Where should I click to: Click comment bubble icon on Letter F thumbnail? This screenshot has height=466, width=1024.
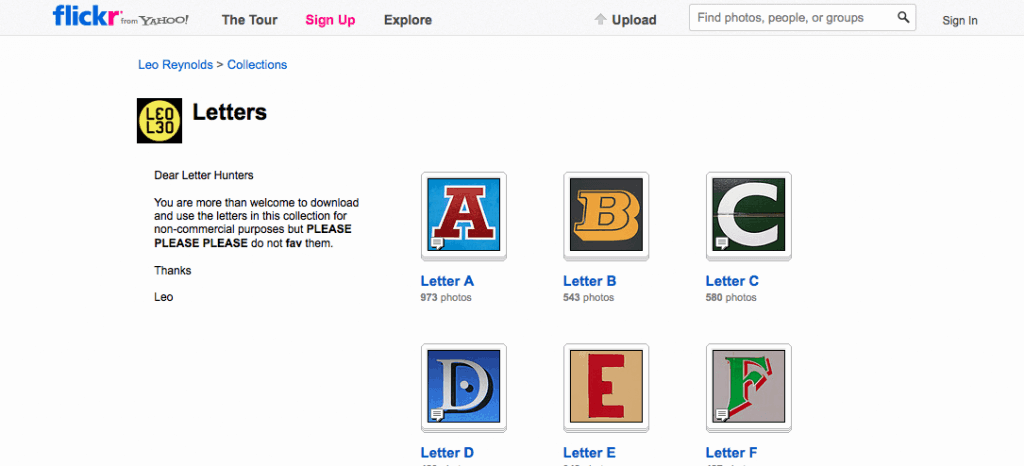[x=722, y=414]
